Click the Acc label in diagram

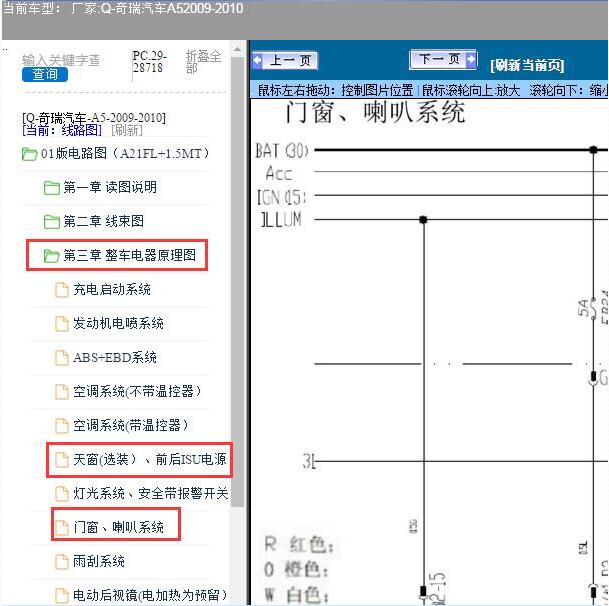click(x=279, y=173)
